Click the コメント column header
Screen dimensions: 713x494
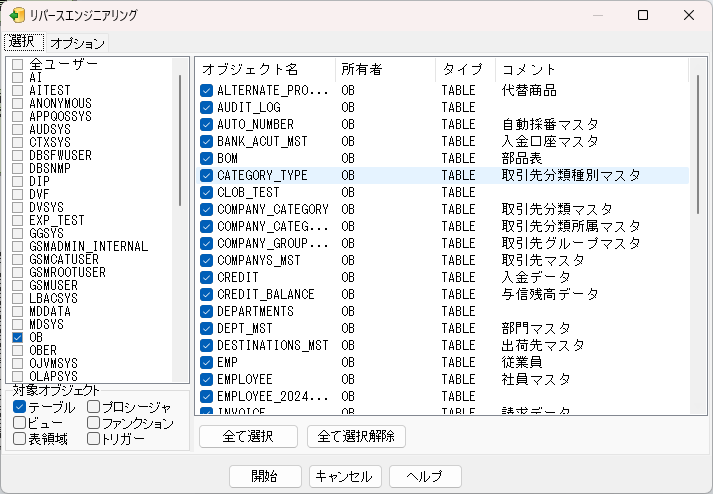(x=592, y=70)
